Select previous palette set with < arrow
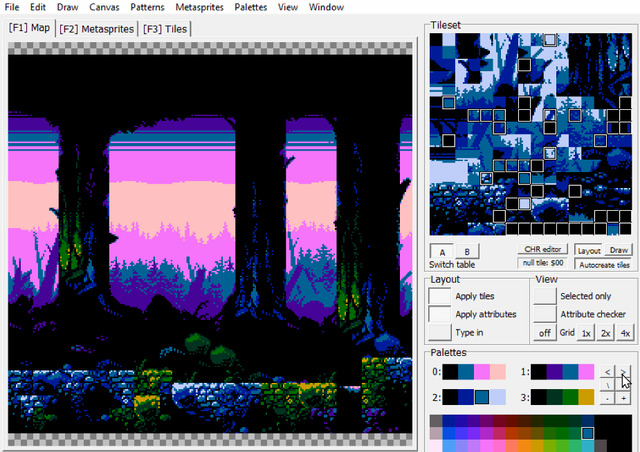This screenshot has width=640, height=452. click(x=607, y=372)
